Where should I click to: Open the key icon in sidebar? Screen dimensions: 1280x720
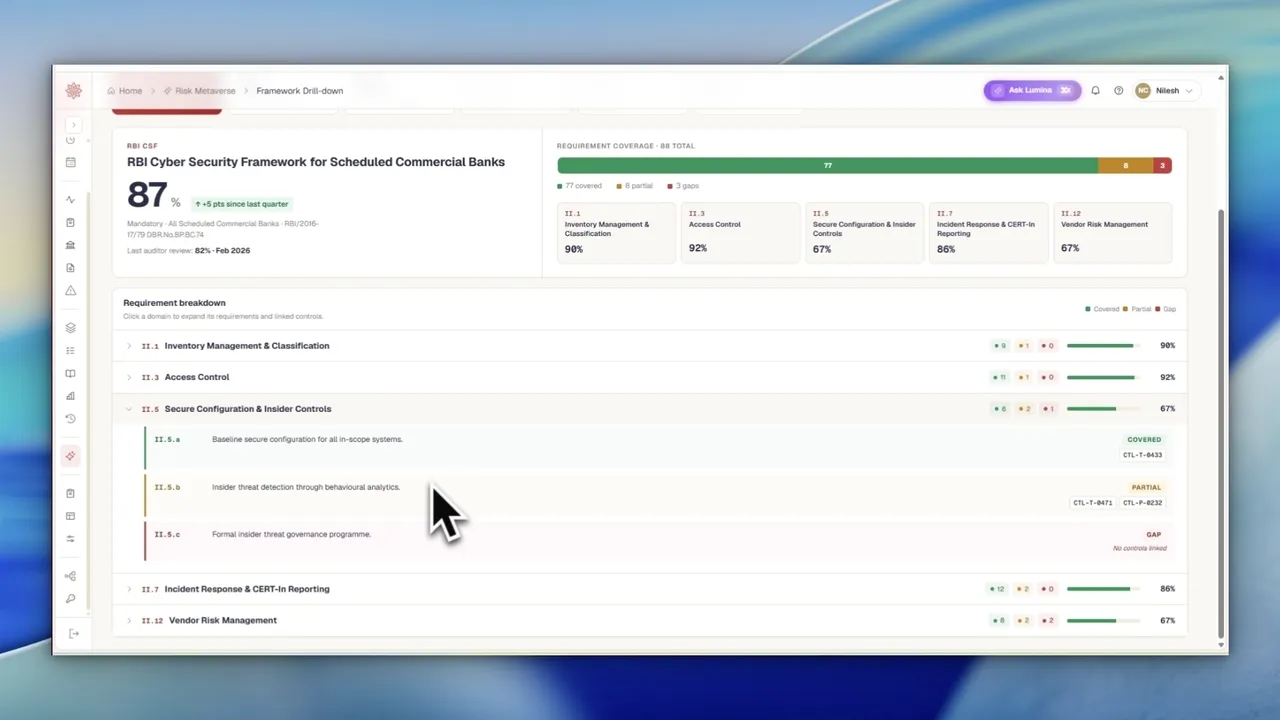click(x=70, y=599)
